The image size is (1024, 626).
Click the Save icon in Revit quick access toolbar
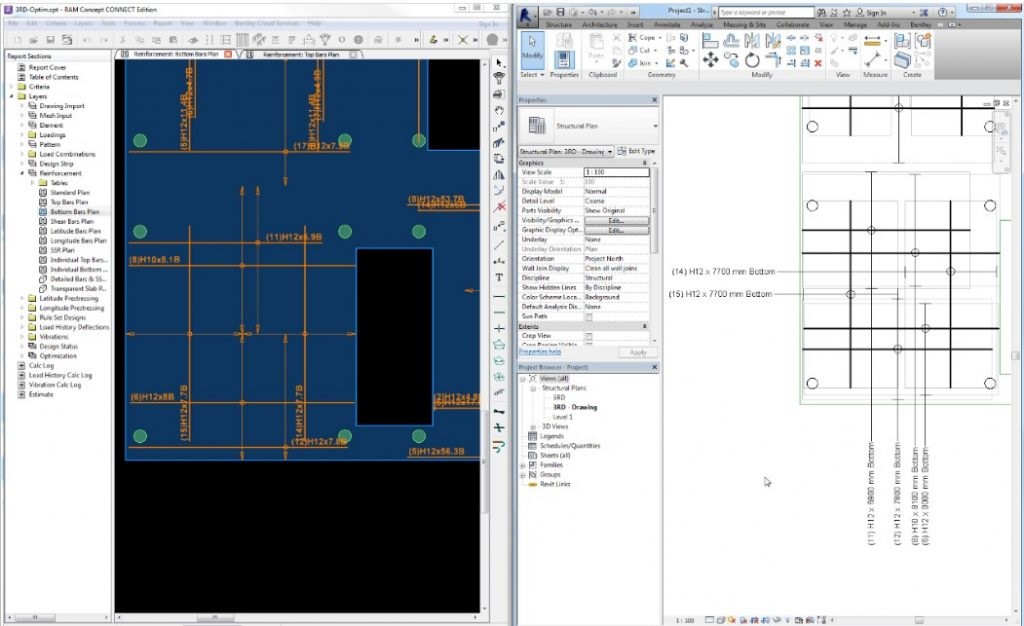click(560, 12)
